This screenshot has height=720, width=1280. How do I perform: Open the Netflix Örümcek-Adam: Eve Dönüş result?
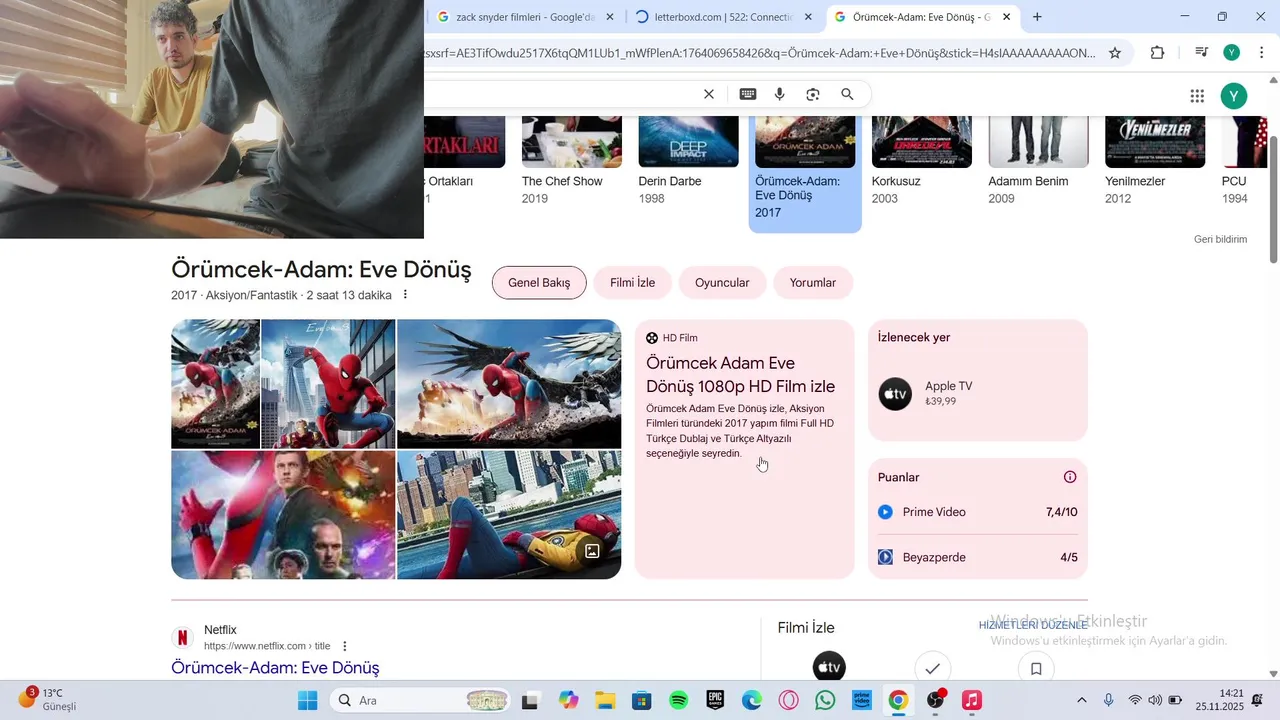tap(275, 668)
